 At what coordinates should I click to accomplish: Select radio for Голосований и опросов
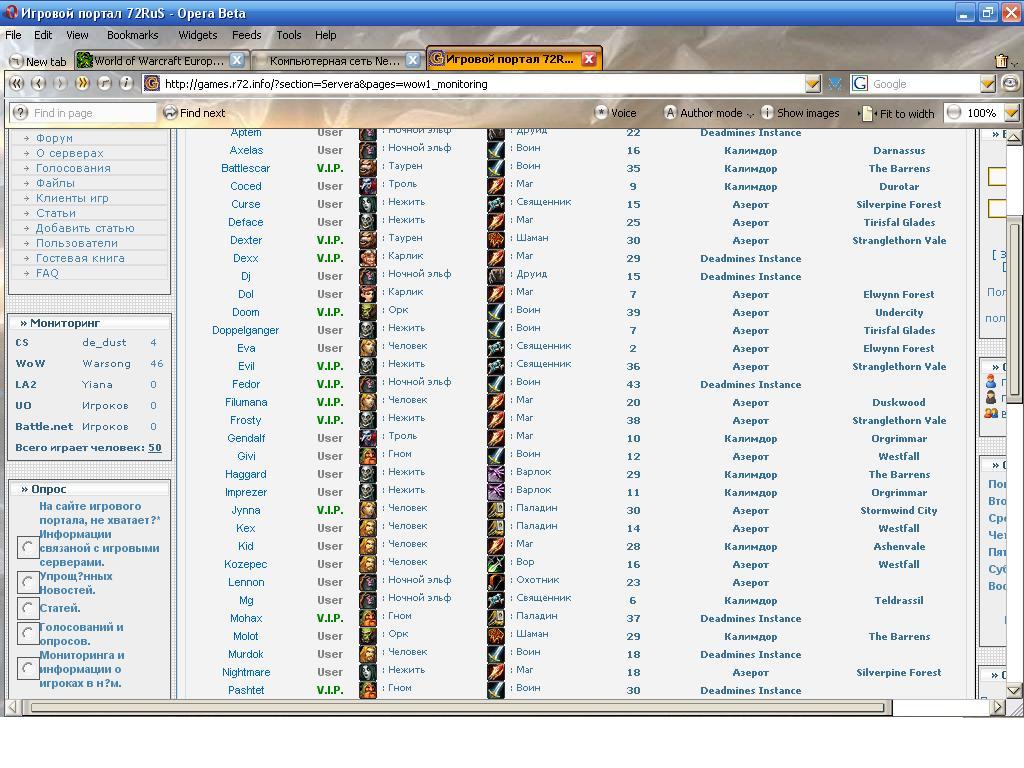(27, 633)
